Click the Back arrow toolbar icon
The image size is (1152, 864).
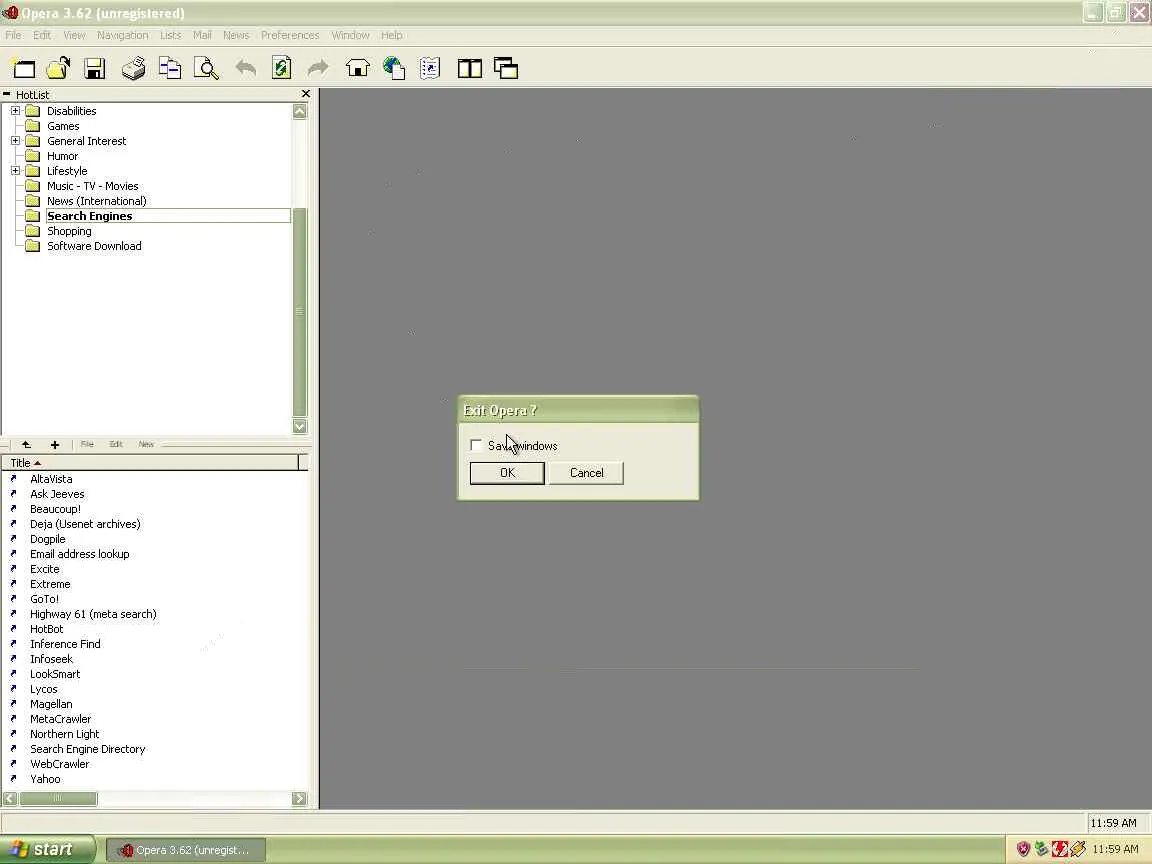tap(246, 68)
